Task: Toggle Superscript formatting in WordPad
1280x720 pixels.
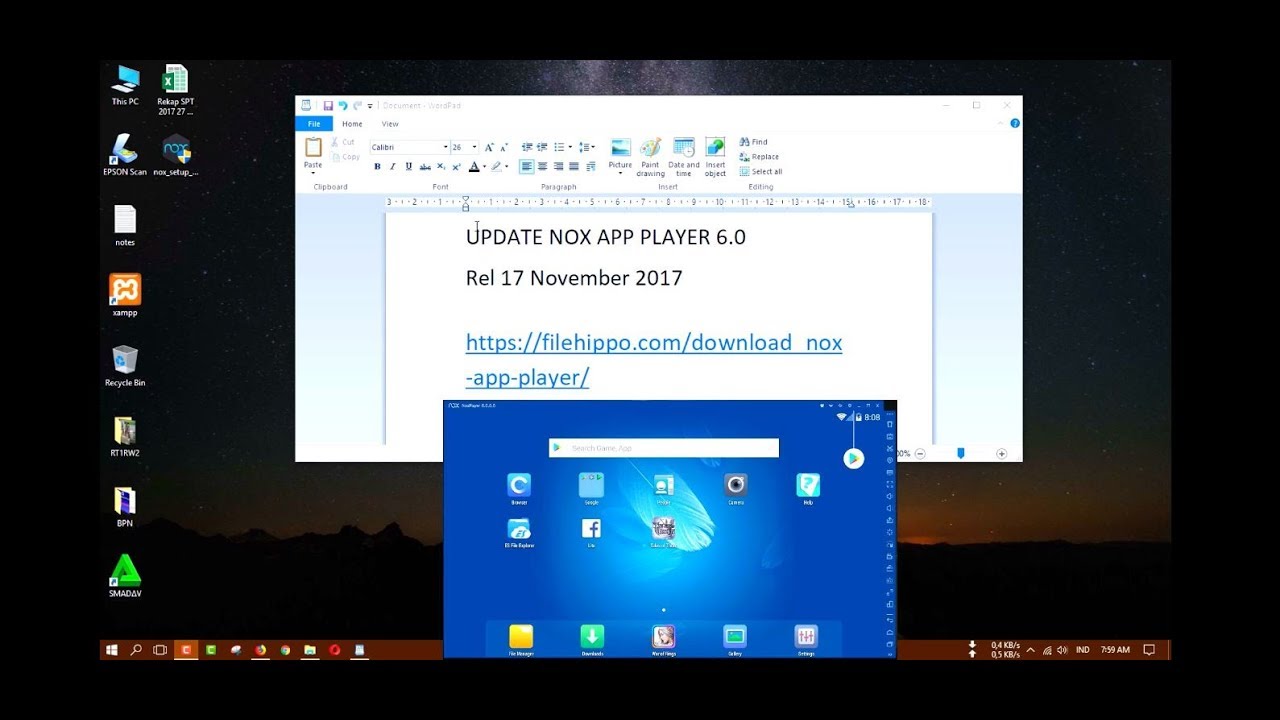Action: [457, 167]
